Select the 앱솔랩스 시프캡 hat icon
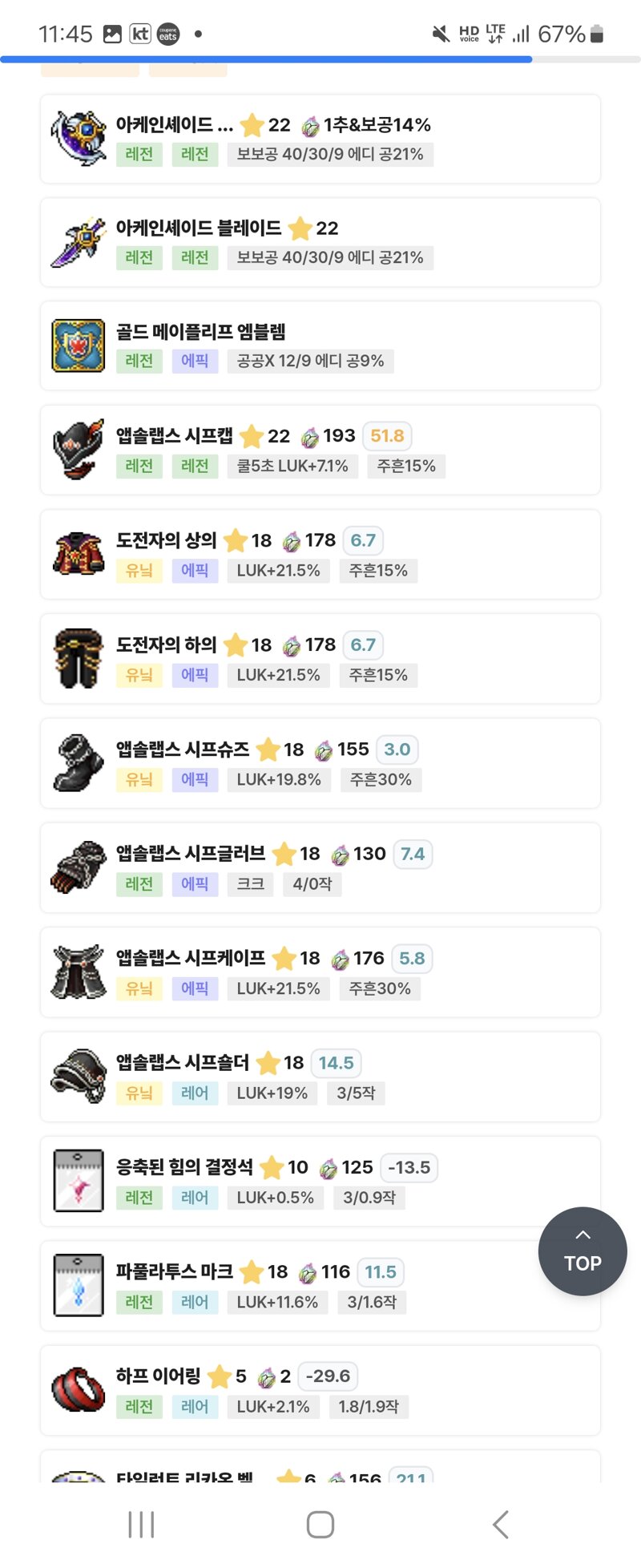Screen dimensions: 641x1568 (79, 450)
